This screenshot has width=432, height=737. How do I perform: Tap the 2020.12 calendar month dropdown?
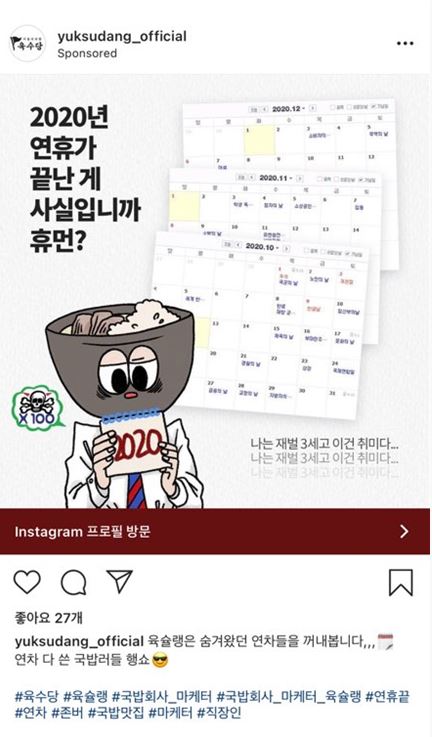click(289, 109)
